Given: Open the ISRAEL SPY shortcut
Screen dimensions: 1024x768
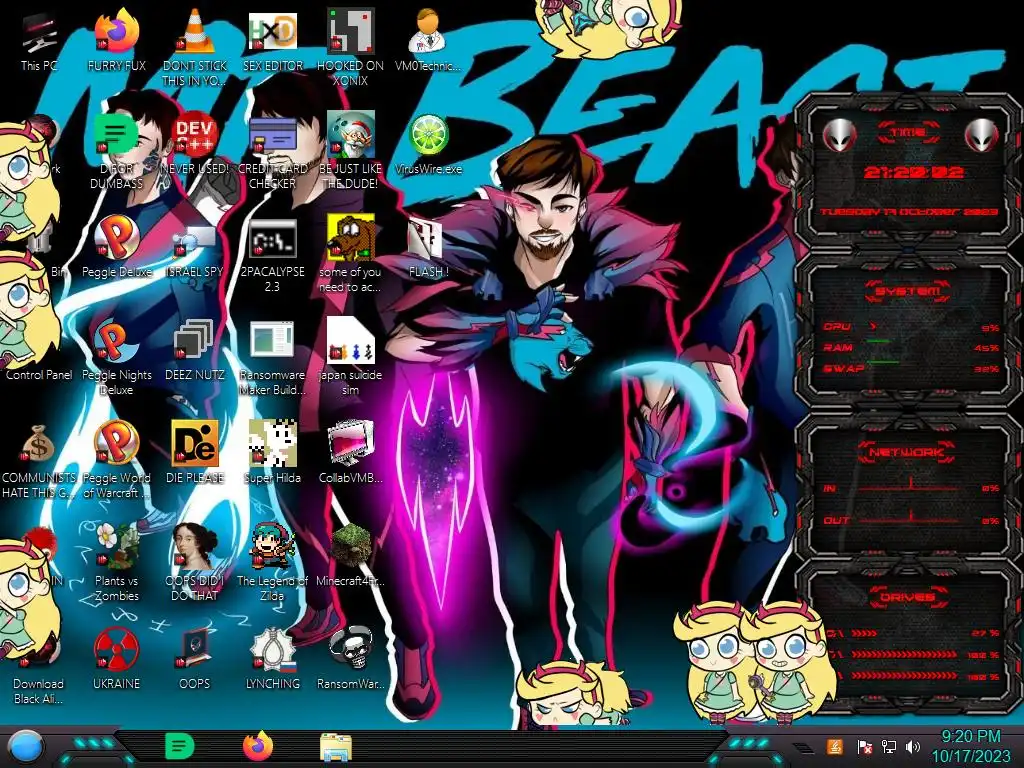Looking at the screenshot, I should 195,240.
